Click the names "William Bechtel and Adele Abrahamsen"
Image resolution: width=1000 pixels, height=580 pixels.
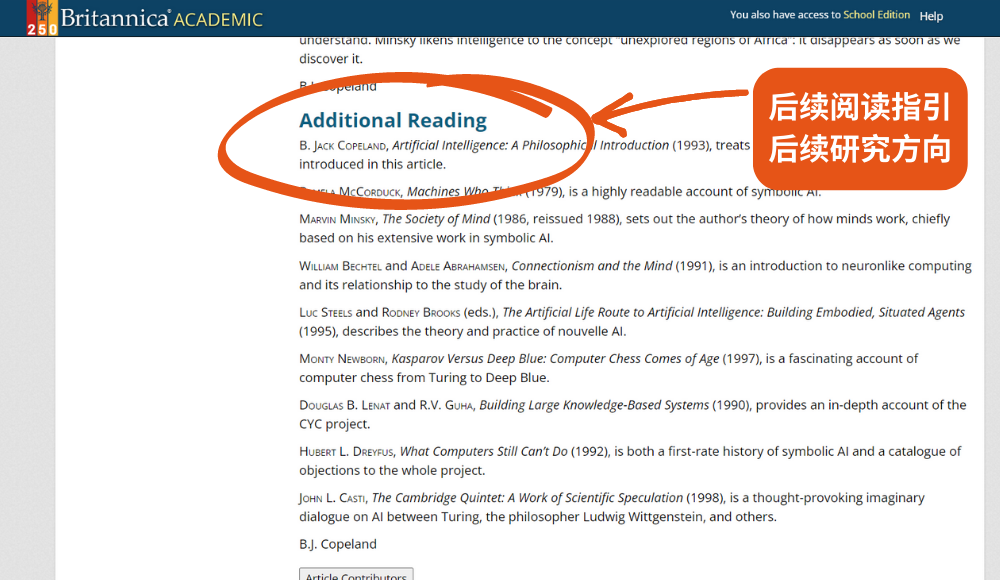(402, 266)
